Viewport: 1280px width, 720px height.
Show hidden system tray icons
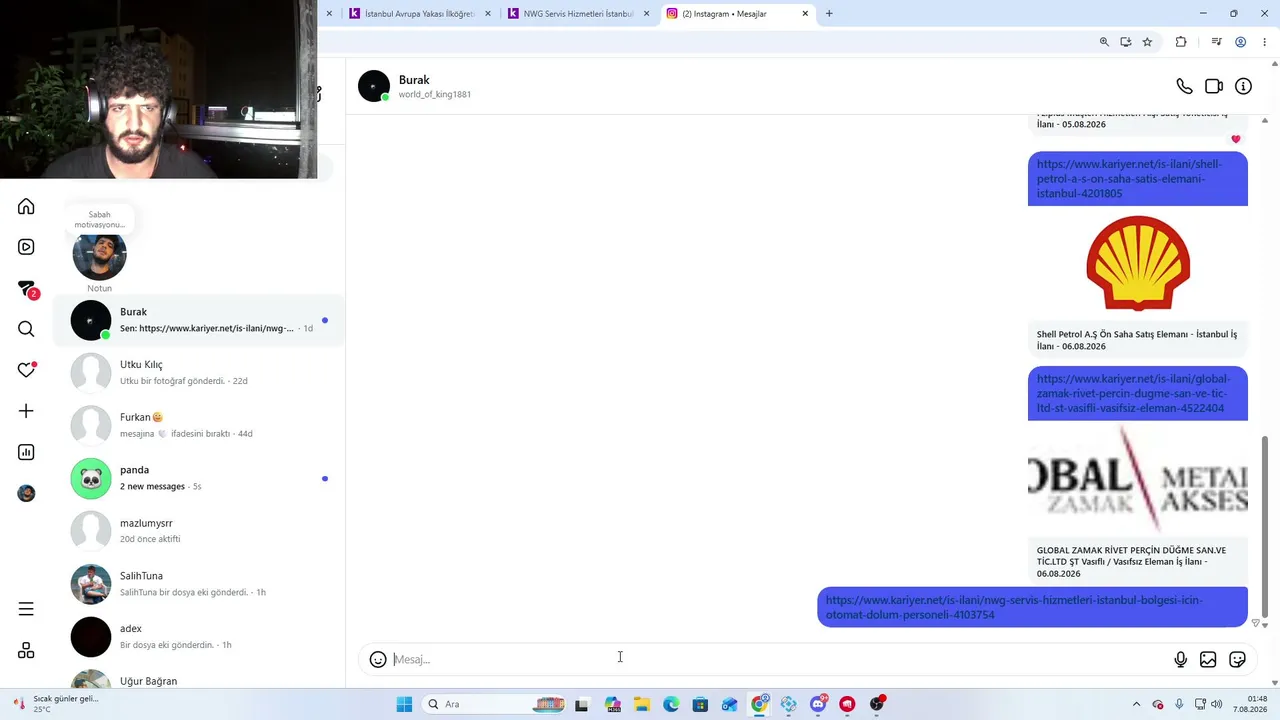pyautogui.click(x=1136, y=704)
